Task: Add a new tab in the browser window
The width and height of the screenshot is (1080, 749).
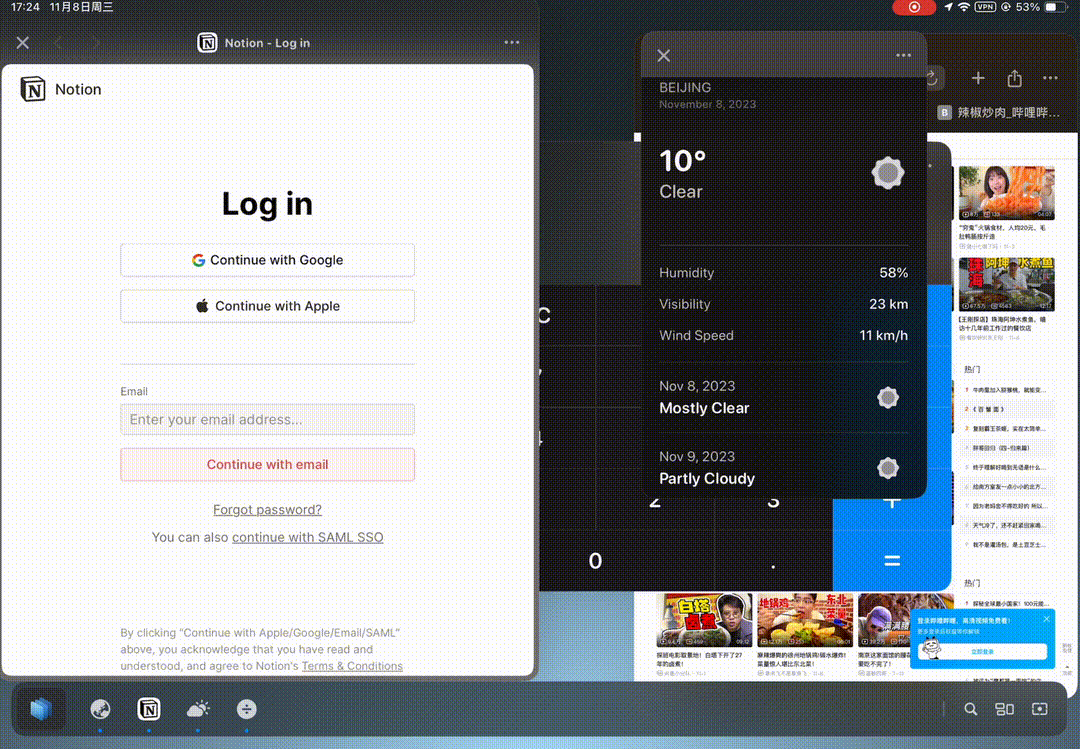Action: [x=978, y=79]
